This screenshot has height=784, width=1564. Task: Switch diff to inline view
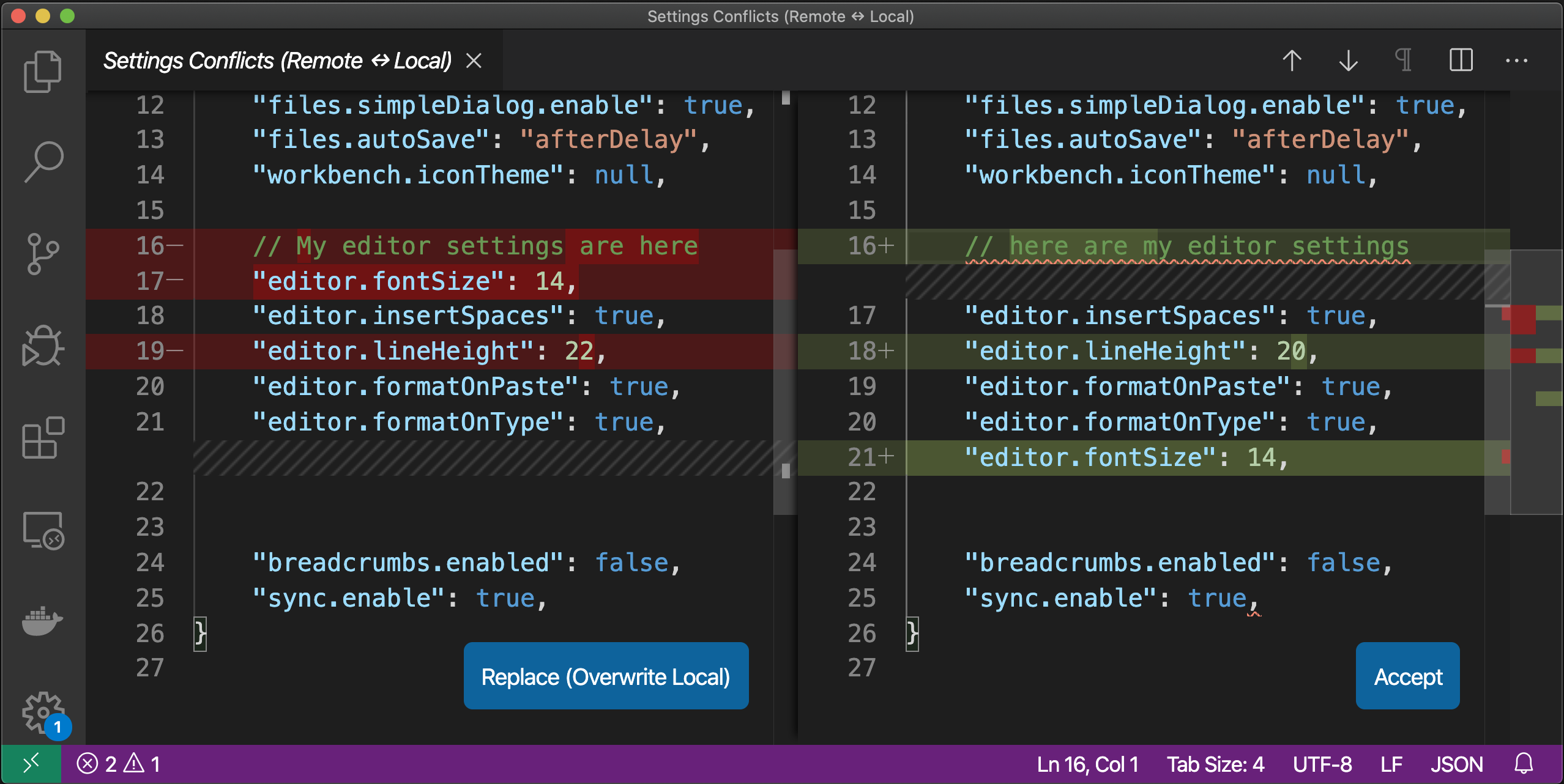tap(1461, 60)
